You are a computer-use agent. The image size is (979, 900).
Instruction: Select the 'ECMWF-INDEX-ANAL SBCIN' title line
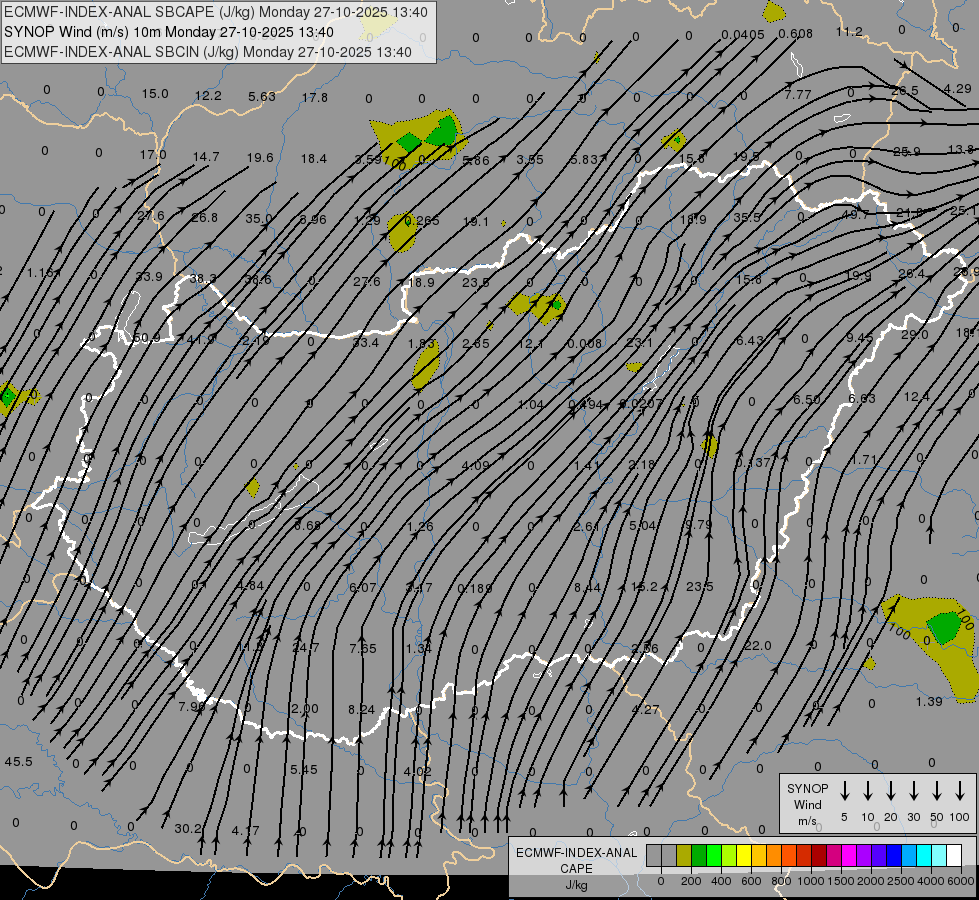(x=208, y=52)
